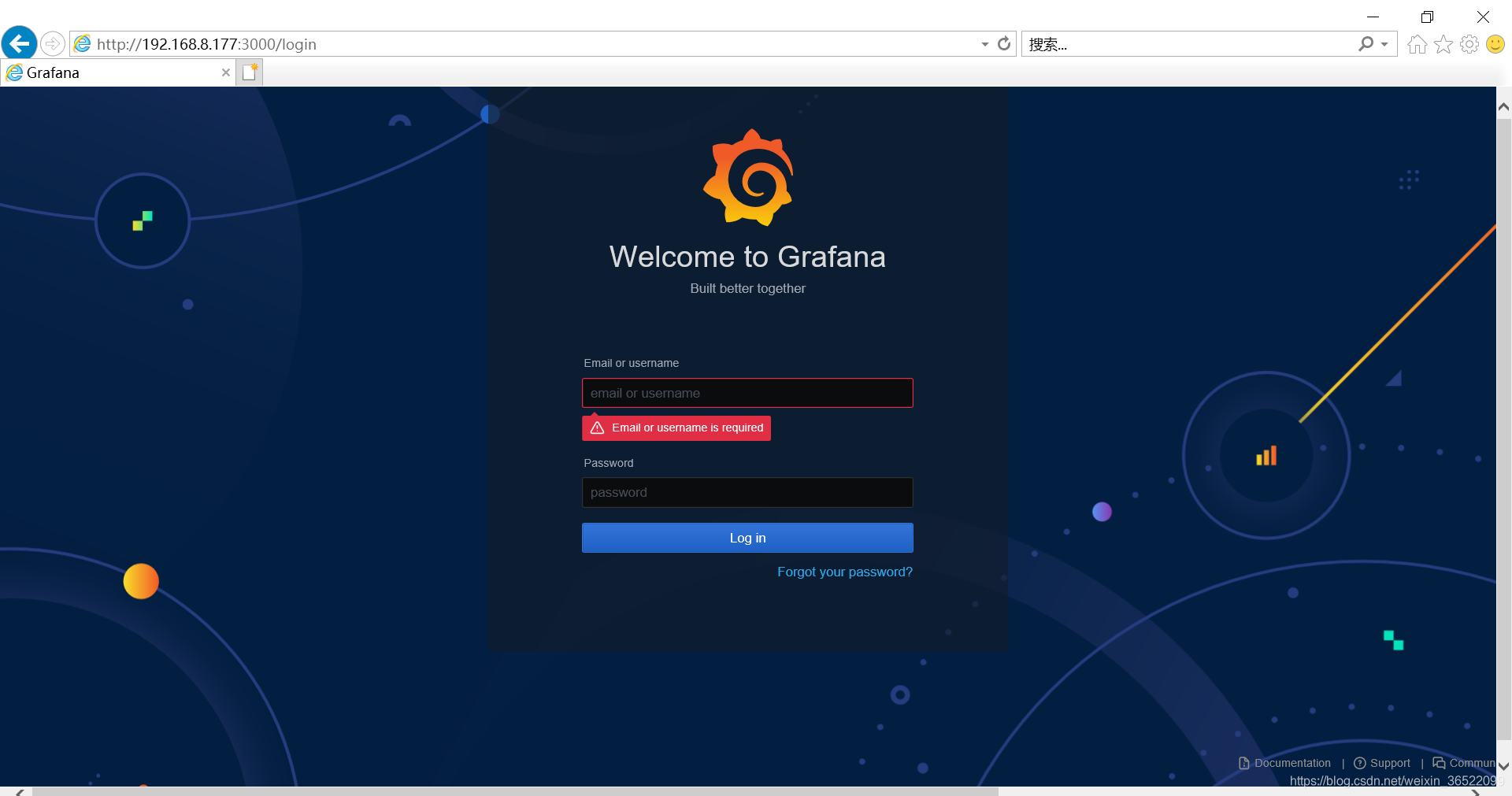This screenshot has height=796, width=1512.
Task: Expand the search provider dropdown arrow
Action: 1384,44
